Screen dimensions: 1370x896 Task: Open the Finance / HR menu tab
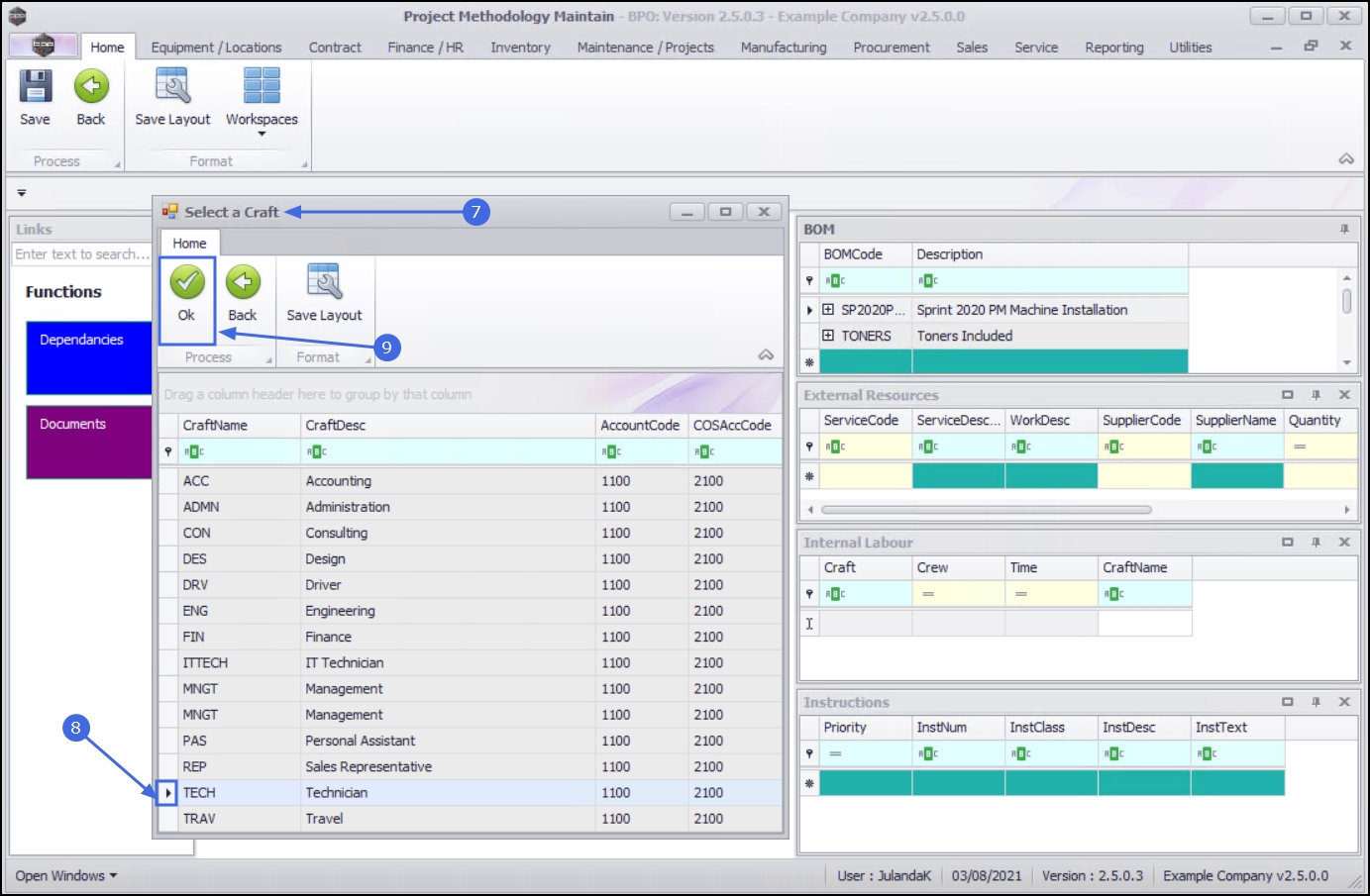[x=425, y=48]
